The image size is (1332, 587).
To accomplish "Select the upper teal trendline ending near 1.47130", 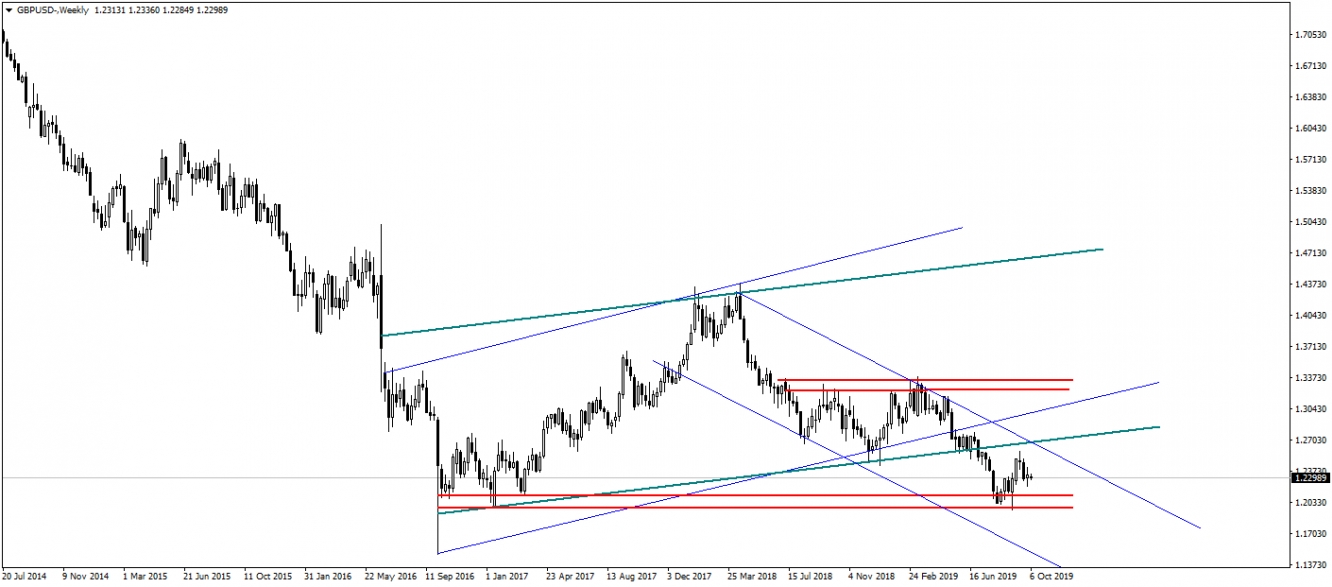I will [x=740, y=292].
